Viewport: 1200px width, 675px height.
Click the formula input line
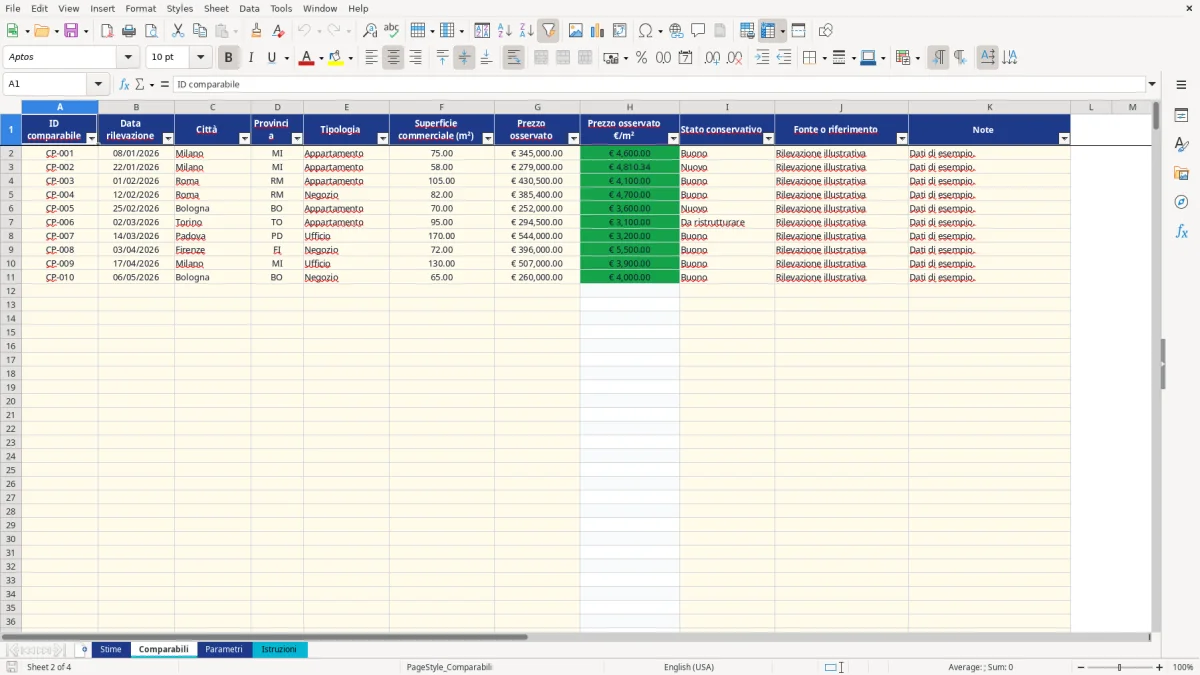659,85
